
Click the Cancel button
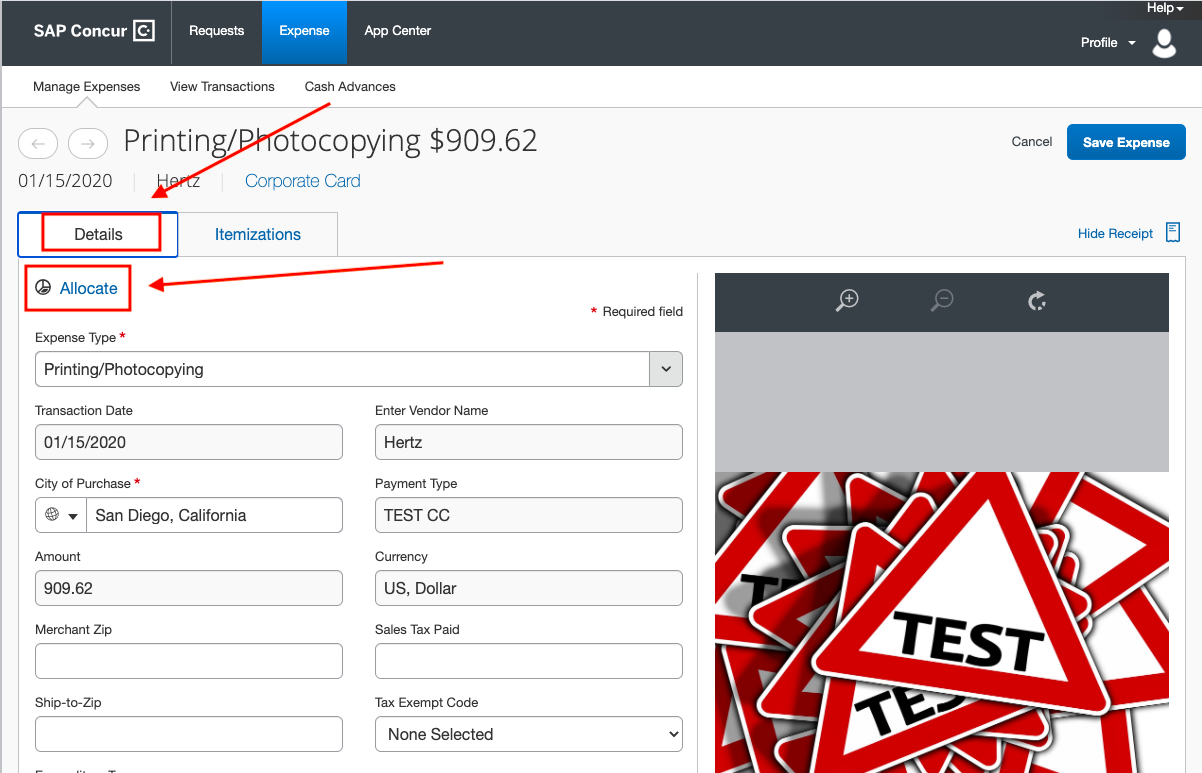click(x=1032, y=142)
